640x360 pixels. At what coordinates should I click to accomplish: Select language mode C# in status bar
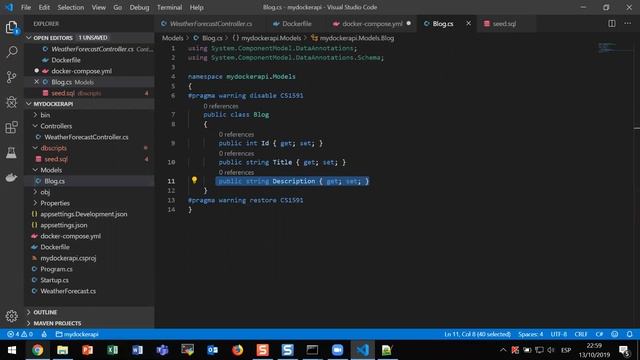click(599, 334)
